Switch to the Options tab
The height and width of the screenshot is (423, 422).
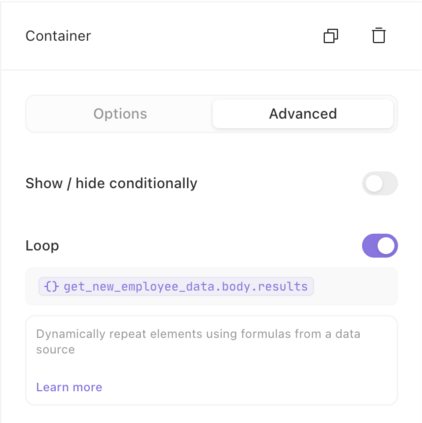120,114
